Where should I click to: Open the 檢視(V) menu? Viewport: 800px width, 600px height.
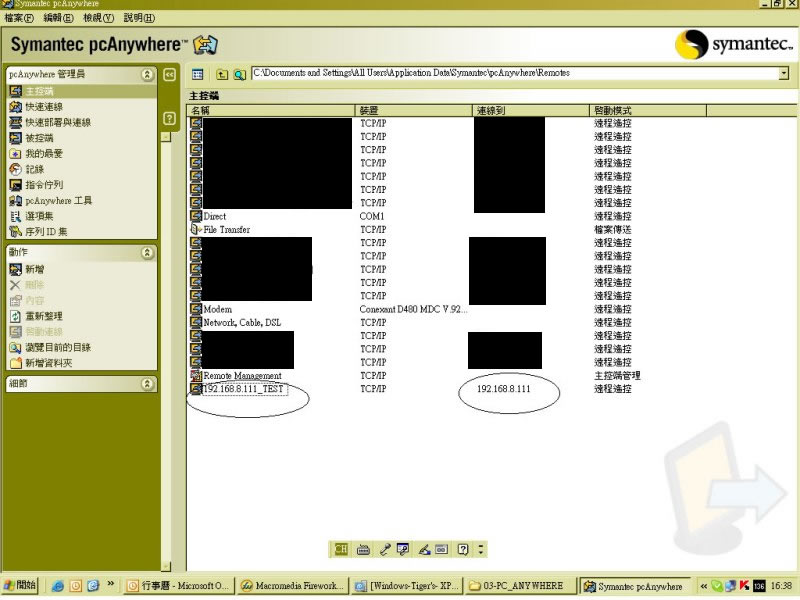(98, 18)
